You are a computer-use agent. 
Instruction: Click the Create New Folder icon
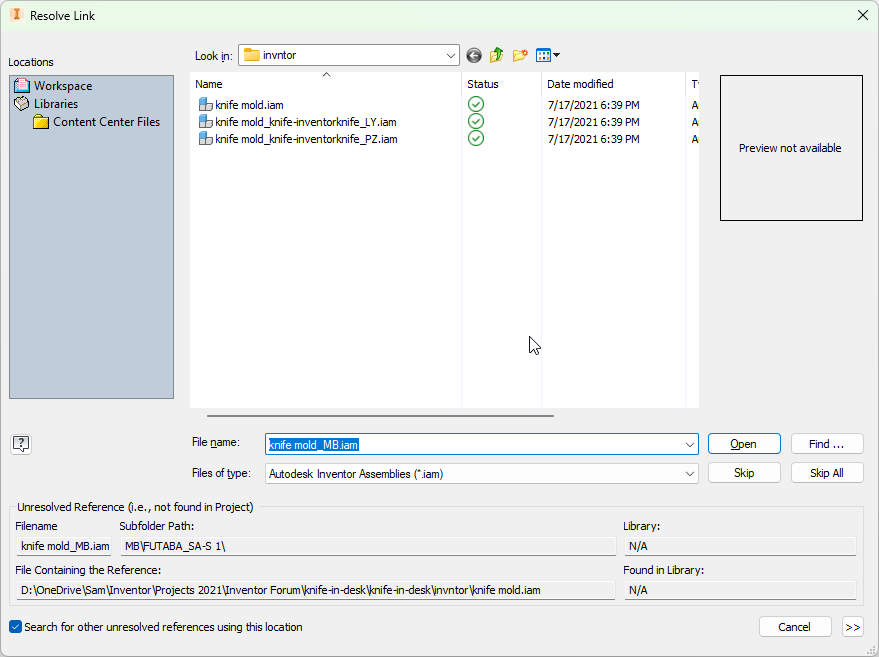click(x=519, y=55)
